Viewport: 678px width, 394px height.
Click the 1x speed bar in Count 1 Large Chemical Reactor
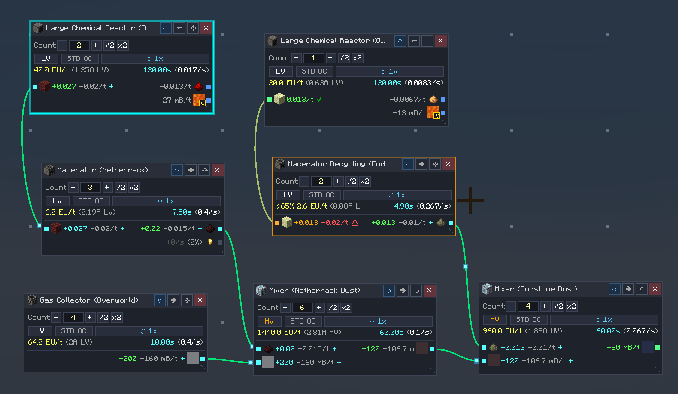tap(390, 71)
